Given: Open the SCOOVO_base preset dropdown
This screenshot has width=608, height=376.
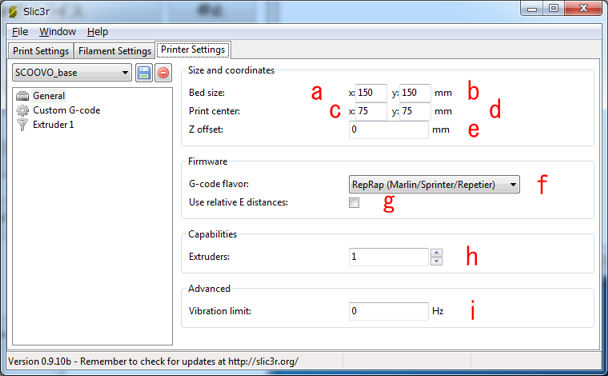Looking at the screenshot, I should (72, 73).
